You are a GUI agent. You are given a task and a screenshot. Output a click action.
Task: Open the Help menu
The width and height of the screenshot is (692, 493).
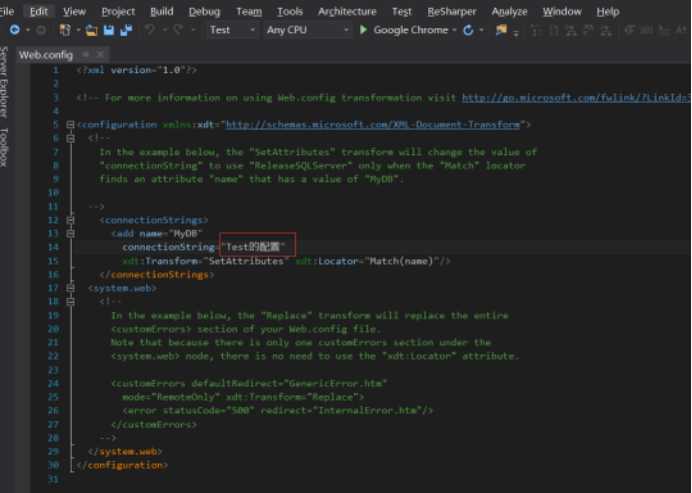click(x=608, y=11)
